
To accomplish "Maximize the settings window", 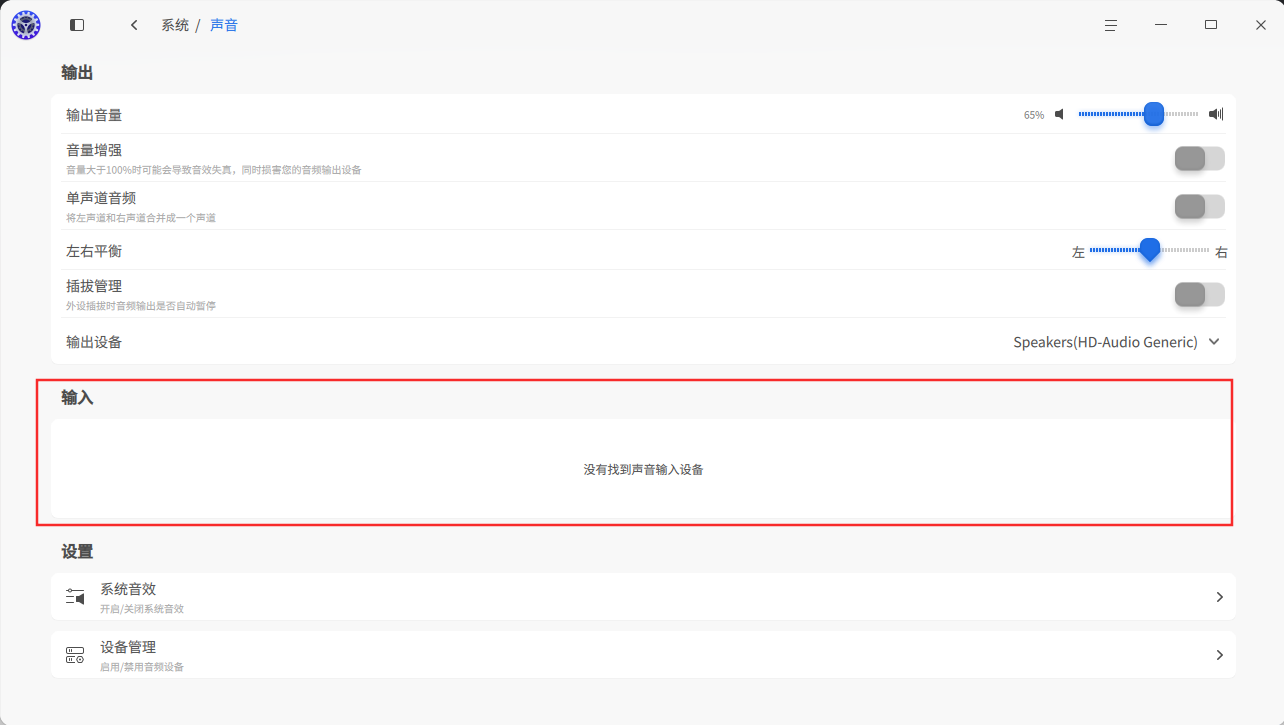I will point(1211,25).
